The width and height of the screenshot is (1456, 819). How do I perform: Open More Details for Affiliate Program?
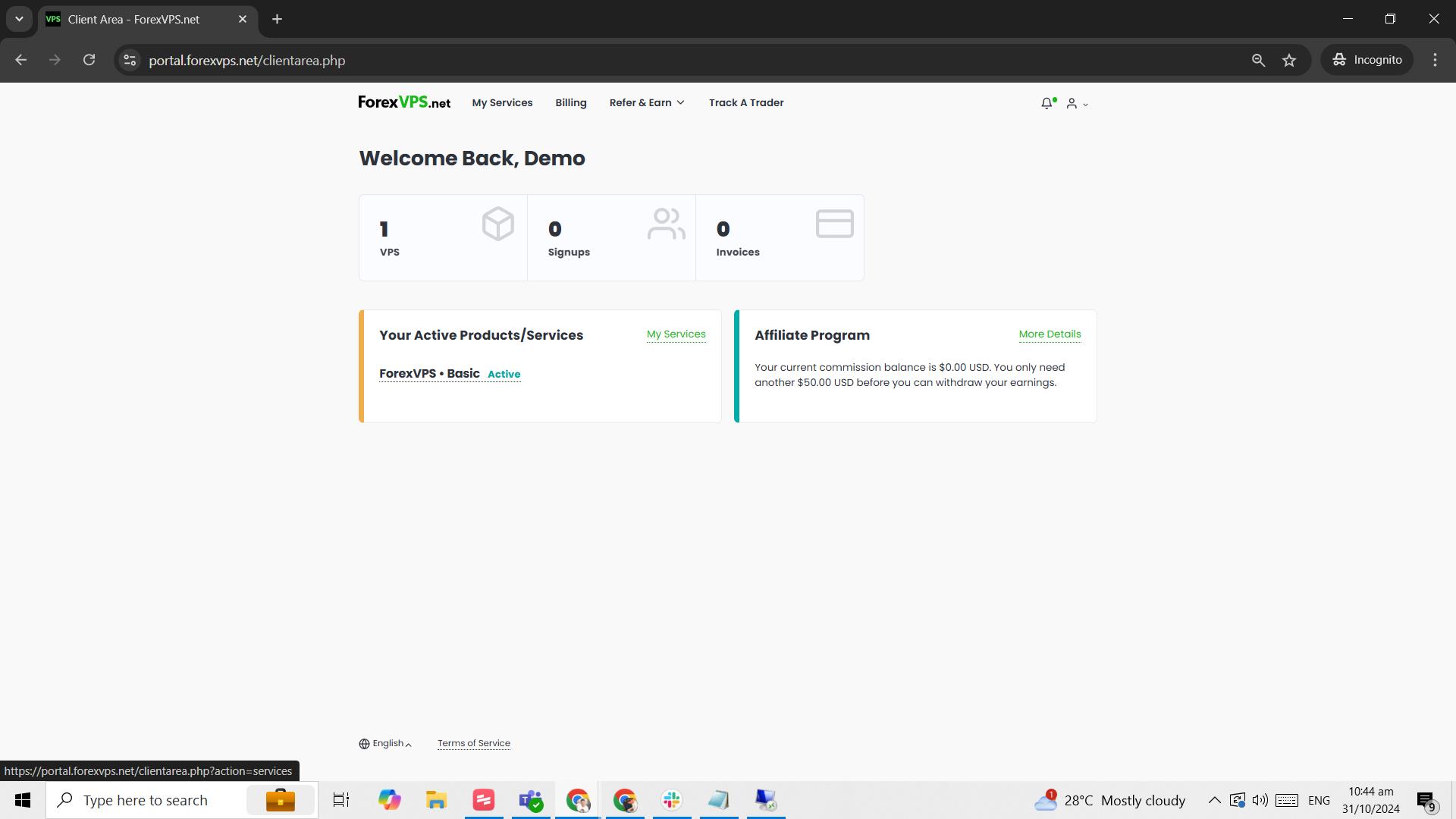click(x=1050, y=334)
